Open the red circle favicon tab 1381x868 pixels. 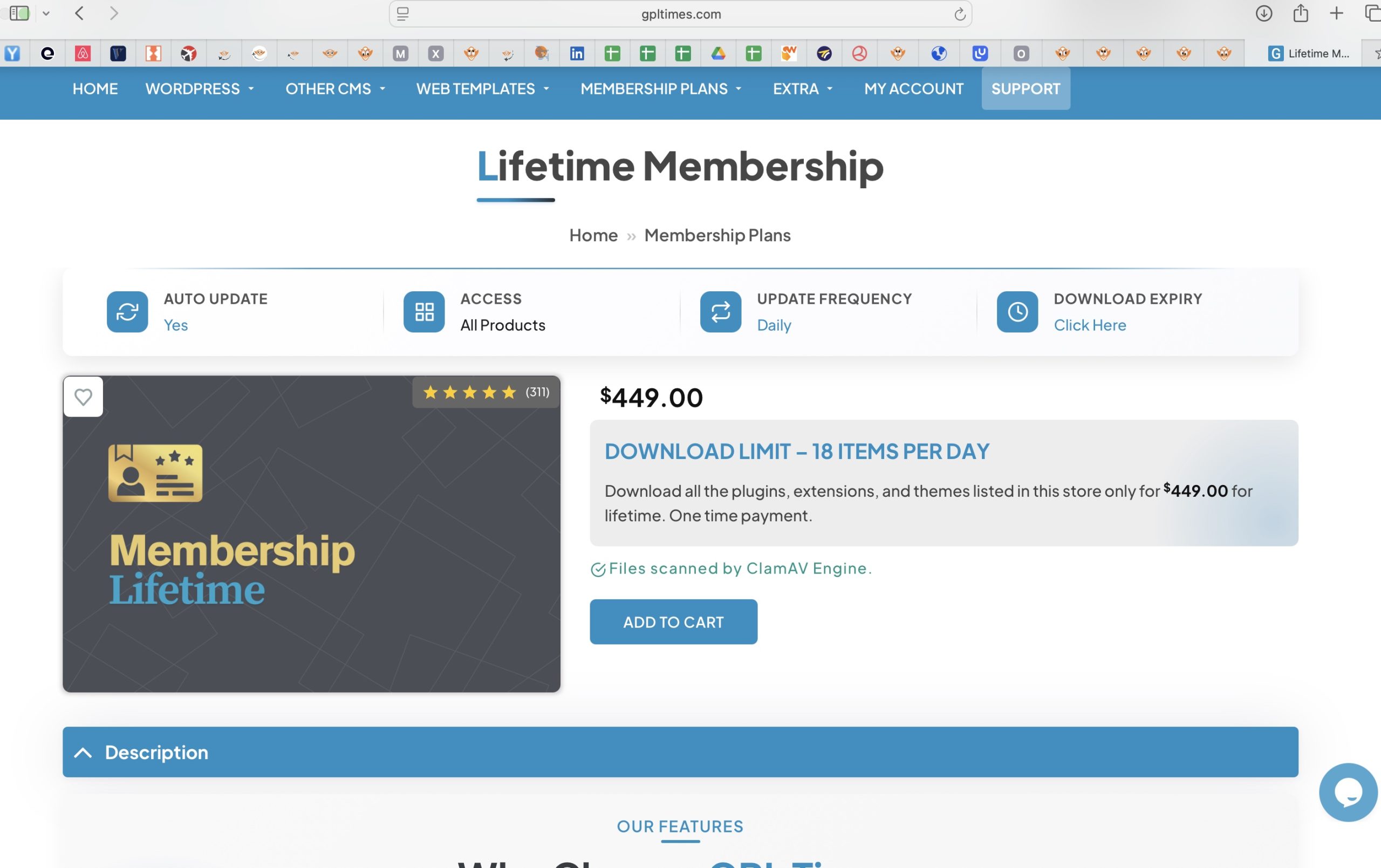pos(859,53)
